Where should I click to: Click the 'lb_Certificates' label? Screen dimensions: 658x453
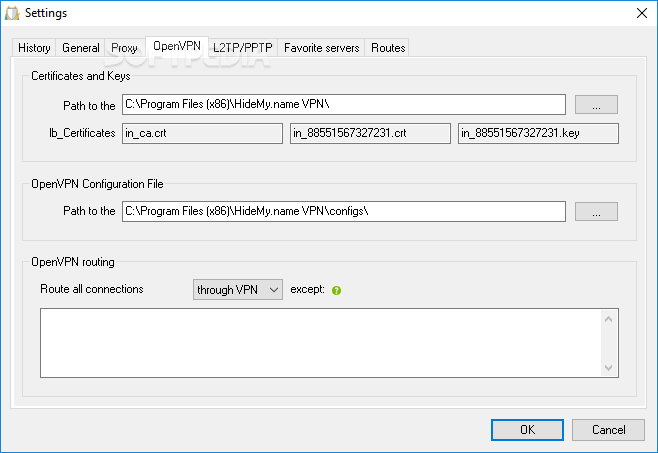pos(82,133)
